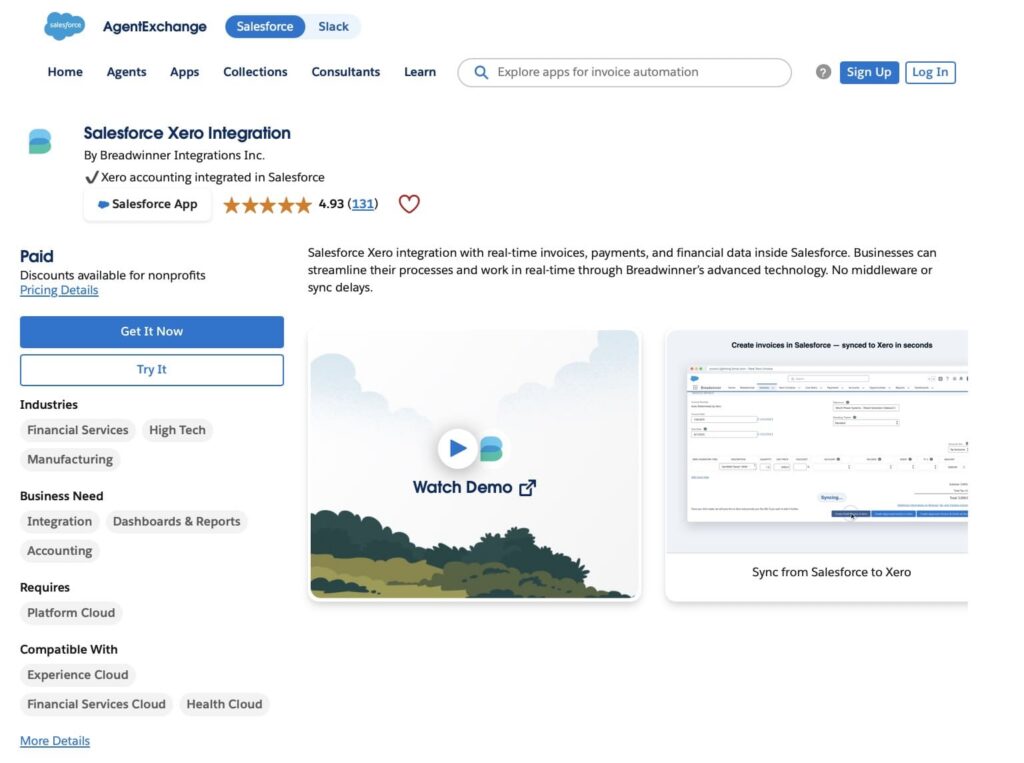Select the Financial Services industry tag
The height and width of the screenshot is (763, 1024).
coord(78,430)
